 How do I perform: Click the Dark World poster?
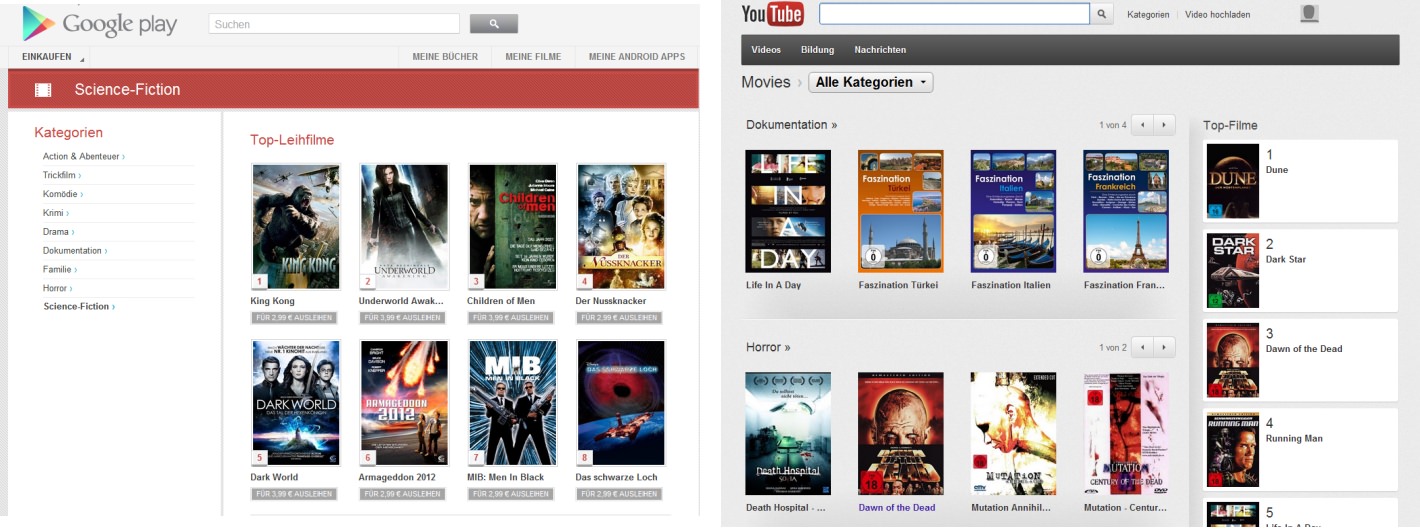pos(295,403)
